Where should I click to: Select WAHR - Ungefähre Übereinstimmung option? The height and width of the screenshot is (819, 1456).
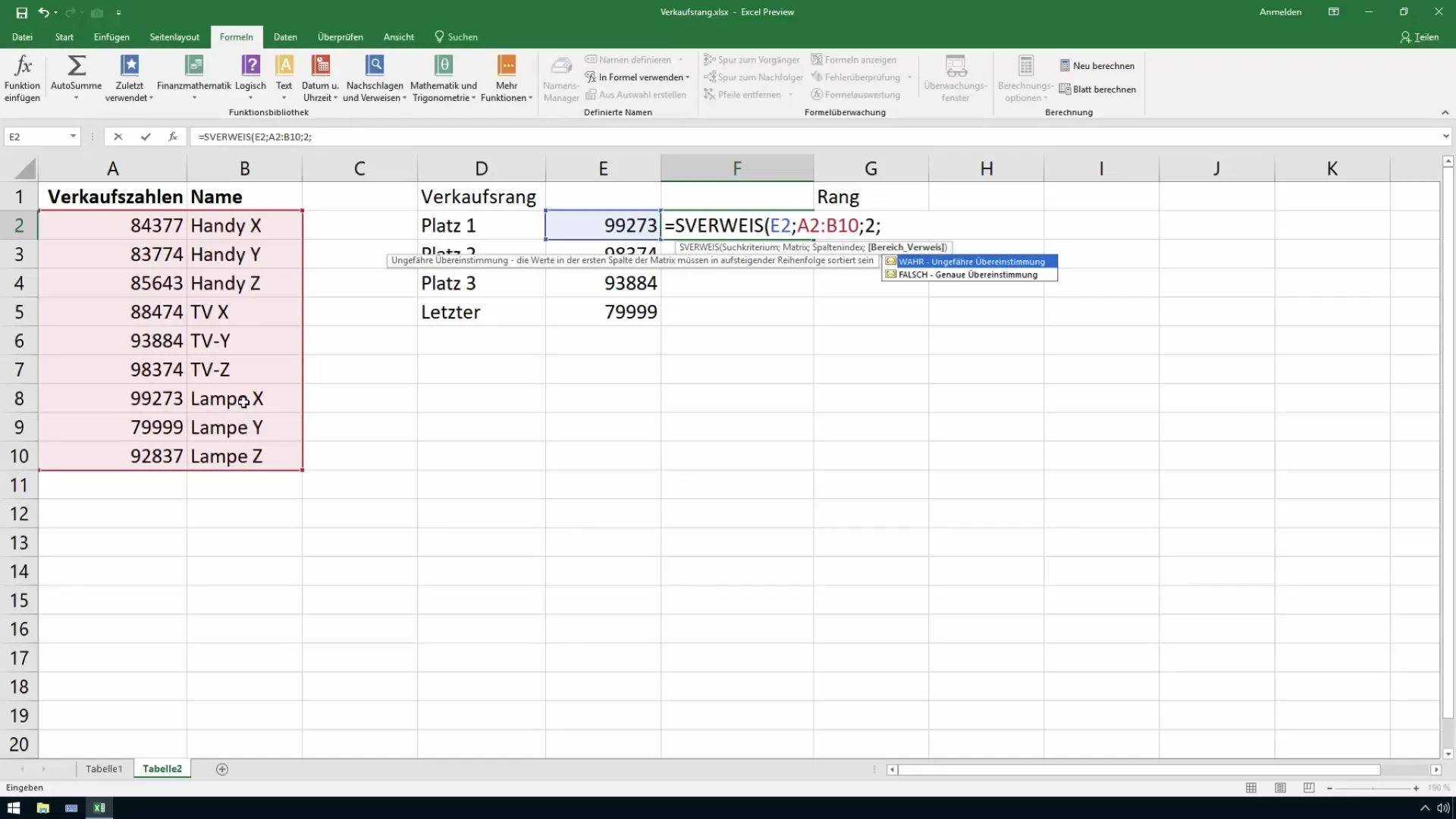click(x=971, y=262)
